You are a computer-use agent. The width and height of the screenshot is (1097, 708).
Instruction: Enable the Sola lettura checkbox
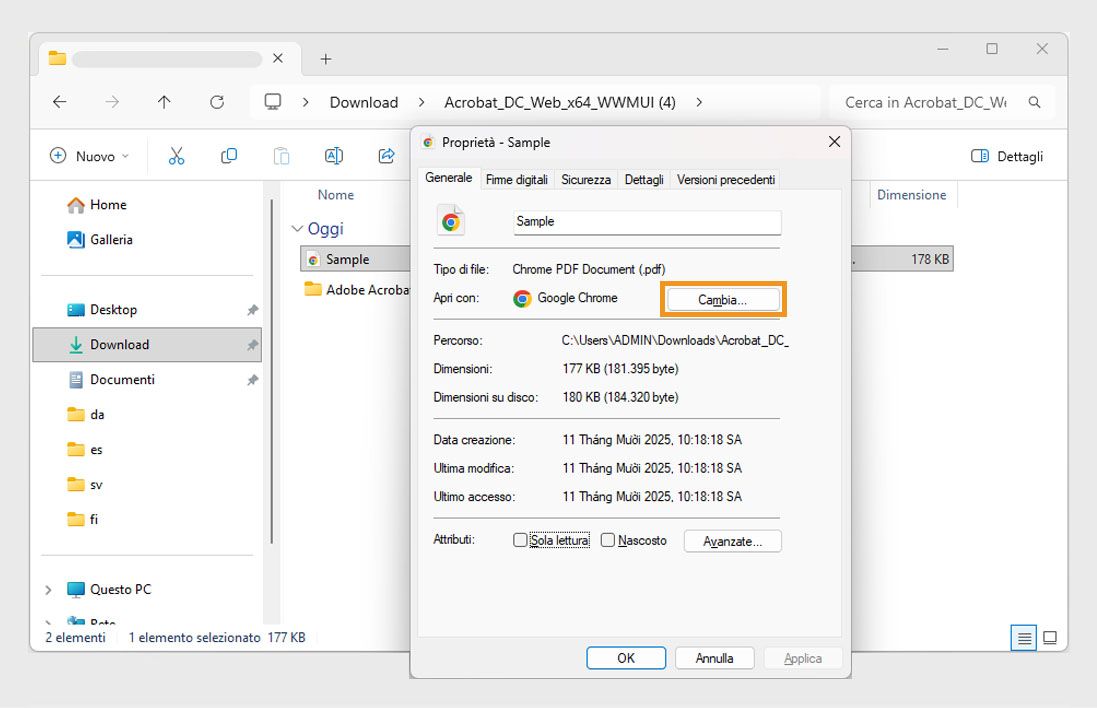pyautogui.click(x=520, y=539)
